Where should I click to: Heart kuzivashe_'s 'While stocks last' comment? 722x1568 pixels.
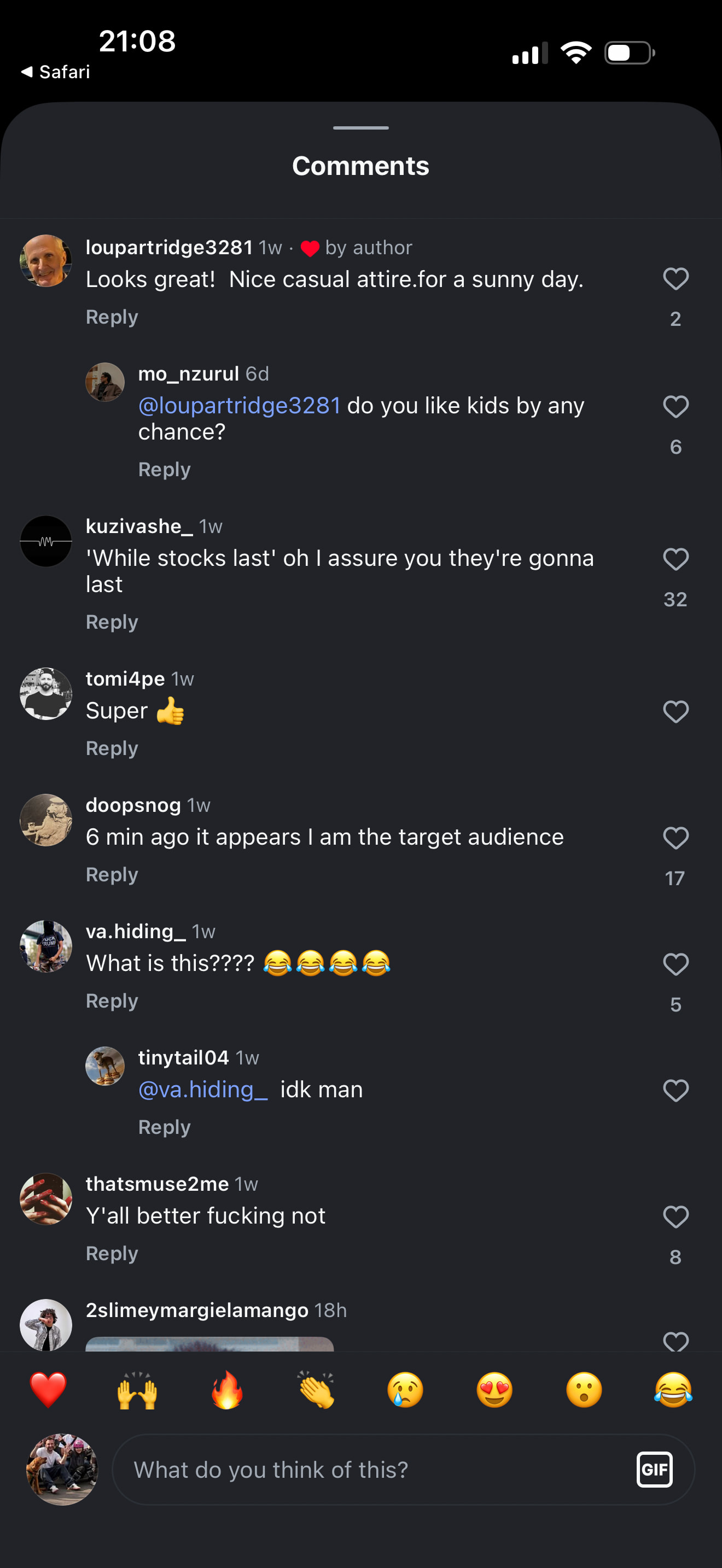(x=675, y=559)
